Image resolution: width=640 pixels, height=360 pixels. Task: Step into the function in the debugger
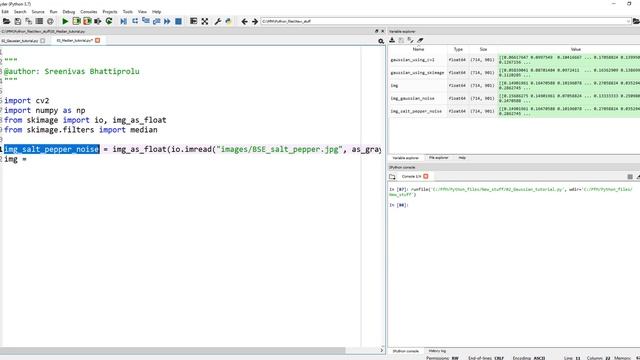(x=146, y=21)
